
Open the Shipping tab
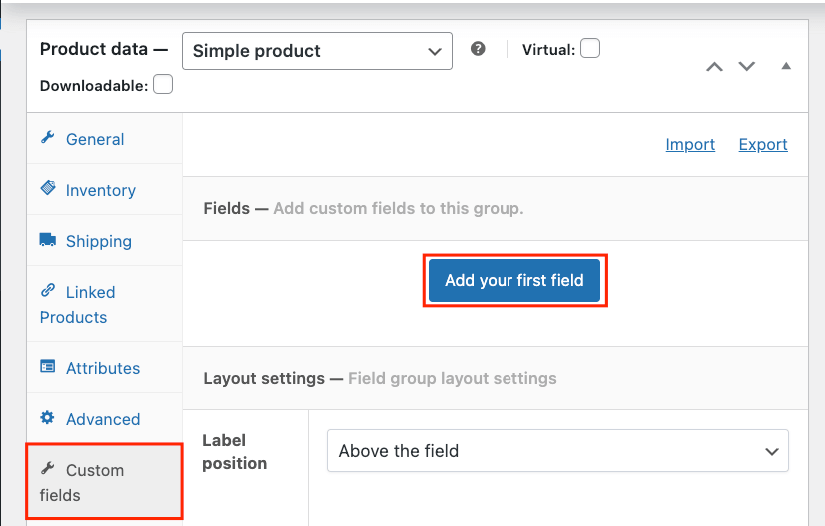tap(98, 241)
